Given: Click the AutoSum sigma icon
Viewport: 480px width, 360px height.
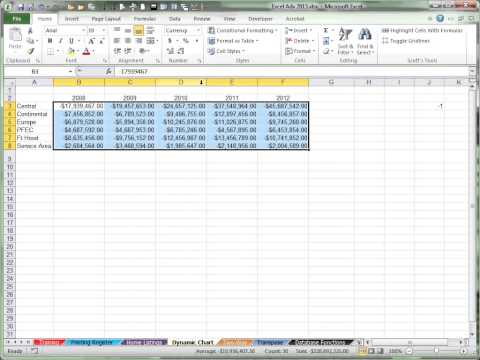Looking at the screenshot, I should 326,30.
